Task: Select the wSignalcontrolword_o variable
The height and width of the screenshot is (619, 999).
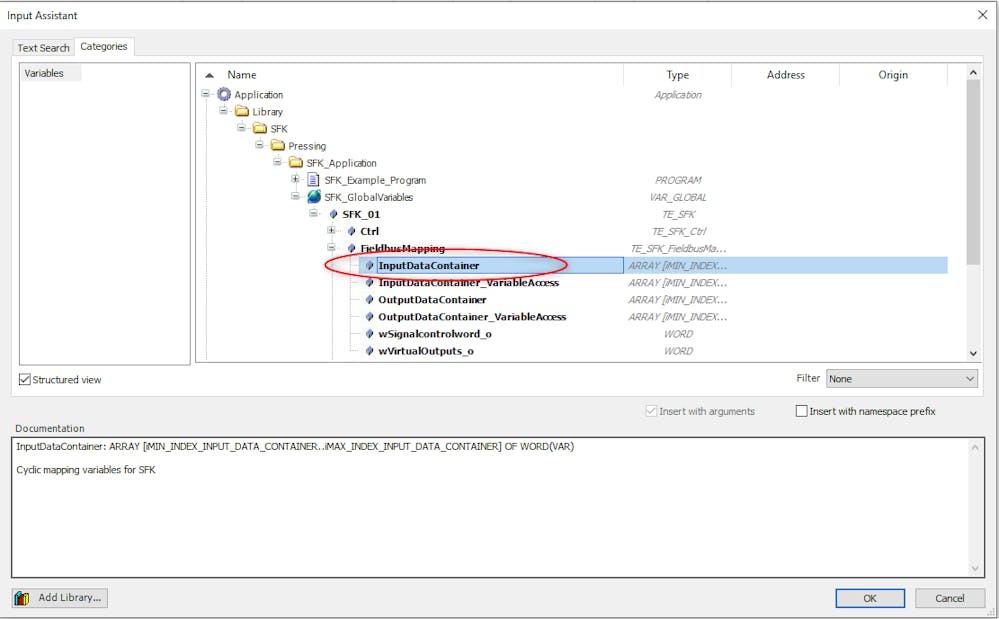Action: click(x=435, y=334)
